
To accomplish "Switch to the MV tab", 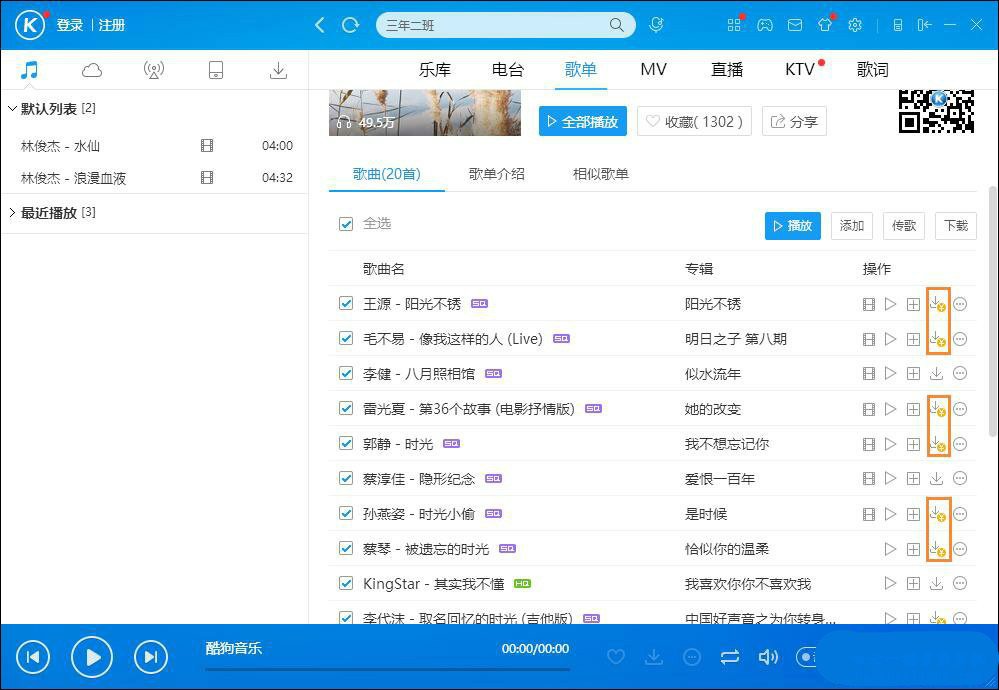I will (653, 69).
